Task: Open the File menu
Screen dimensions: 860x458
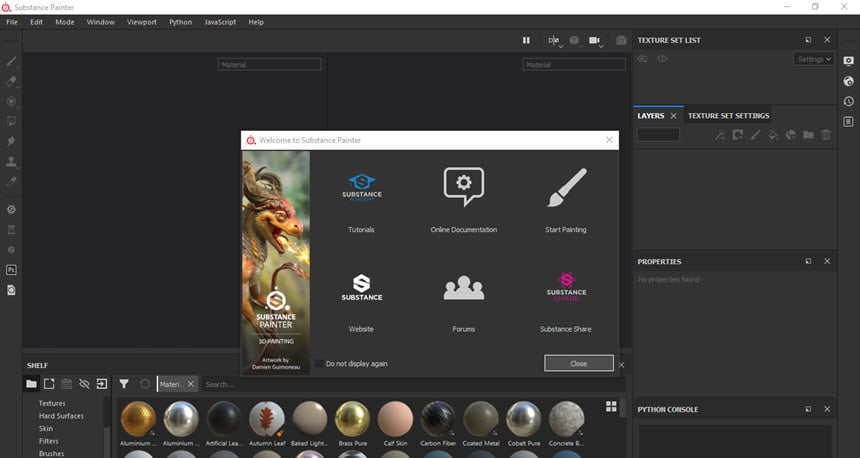Action: tap(12, 22)
